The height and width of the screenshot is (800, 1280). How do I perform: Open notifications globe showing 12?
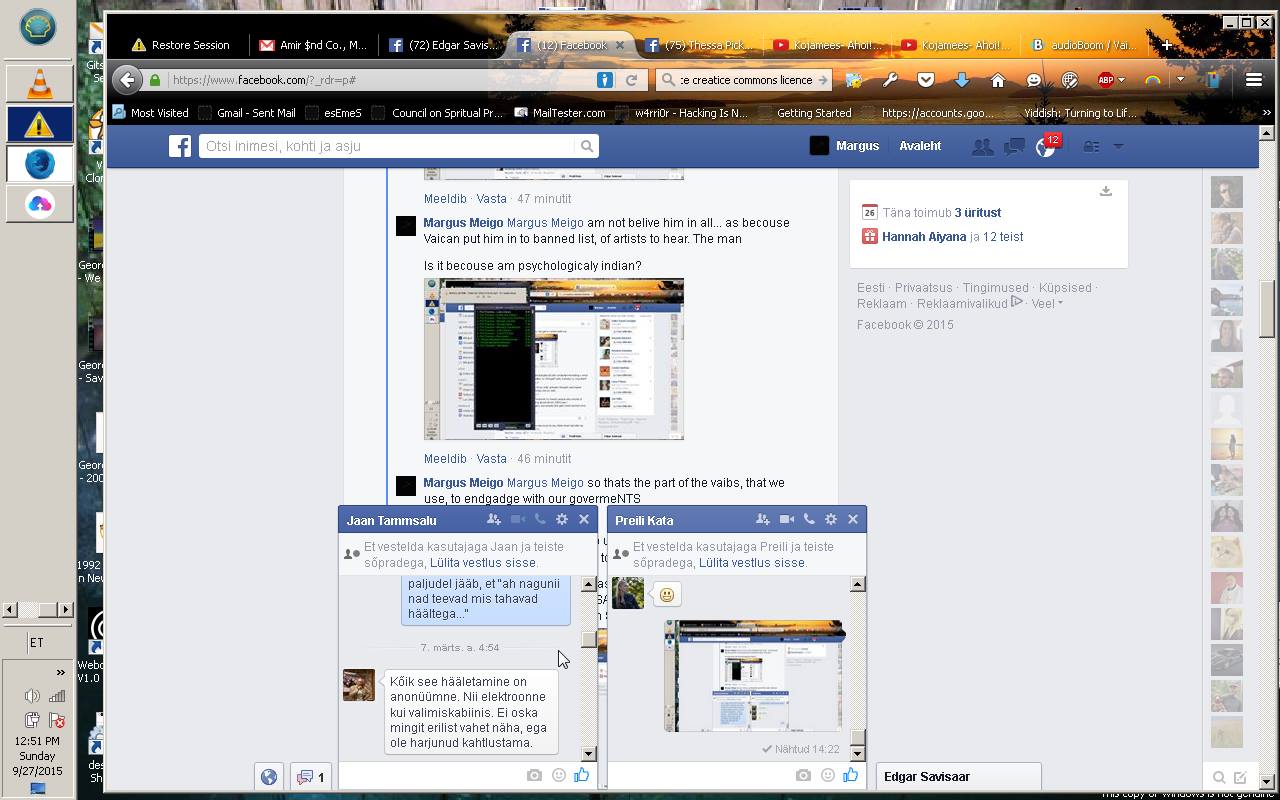pyautogui.click(x=1046, y=147)
